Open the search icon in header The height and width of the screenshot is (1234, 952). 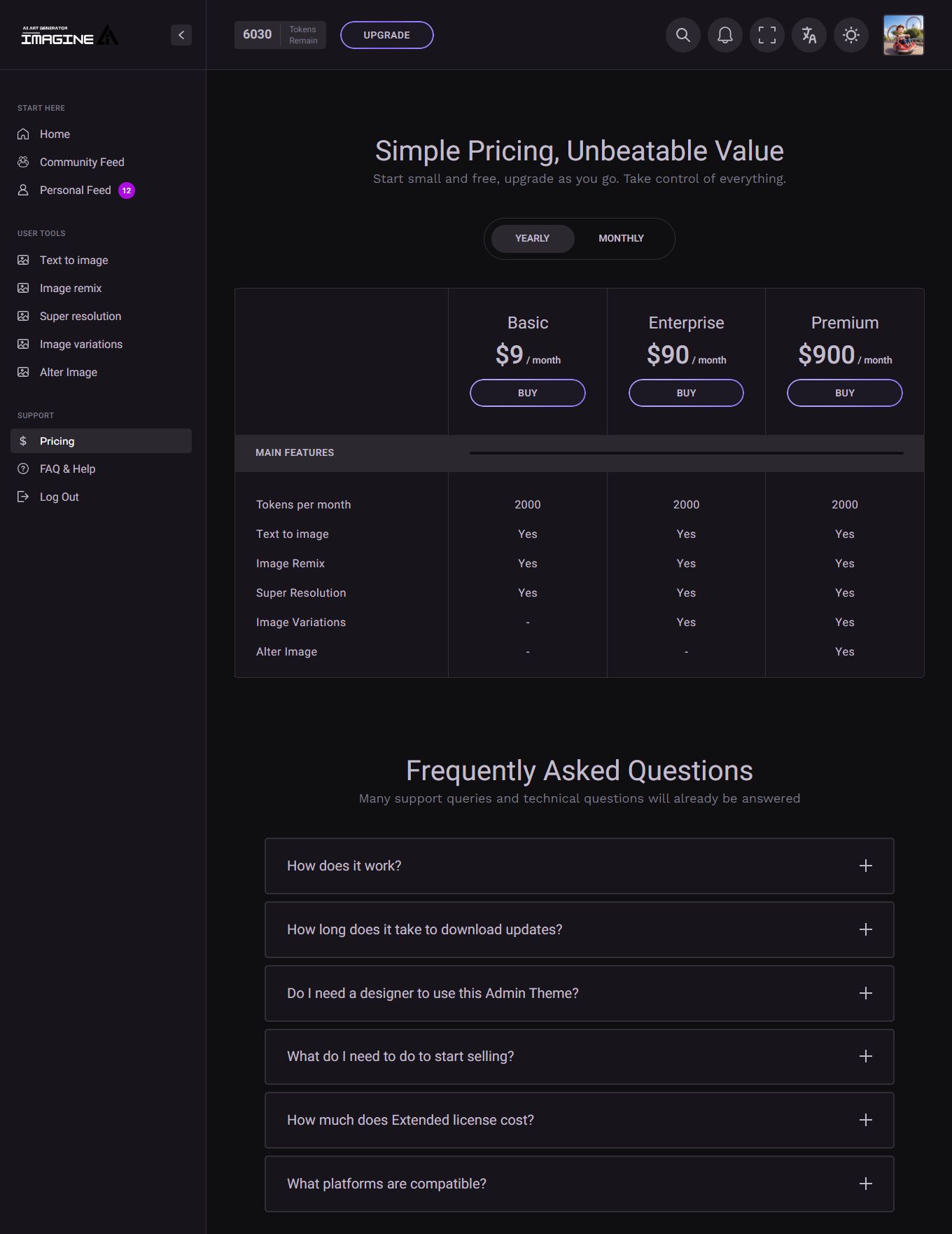[682, 35]
